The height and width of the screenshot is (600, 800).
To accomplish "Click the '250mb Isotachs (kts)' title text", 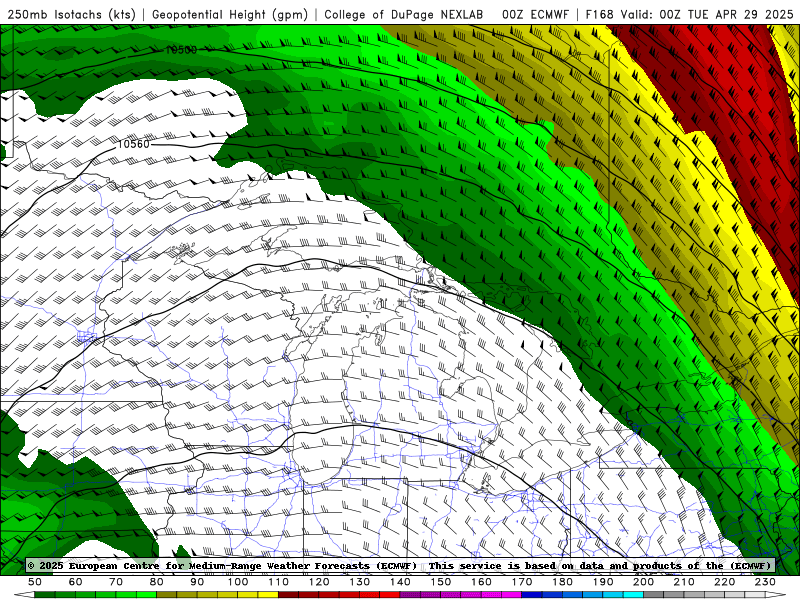I will pyautogui.click(x=71, y=14).
